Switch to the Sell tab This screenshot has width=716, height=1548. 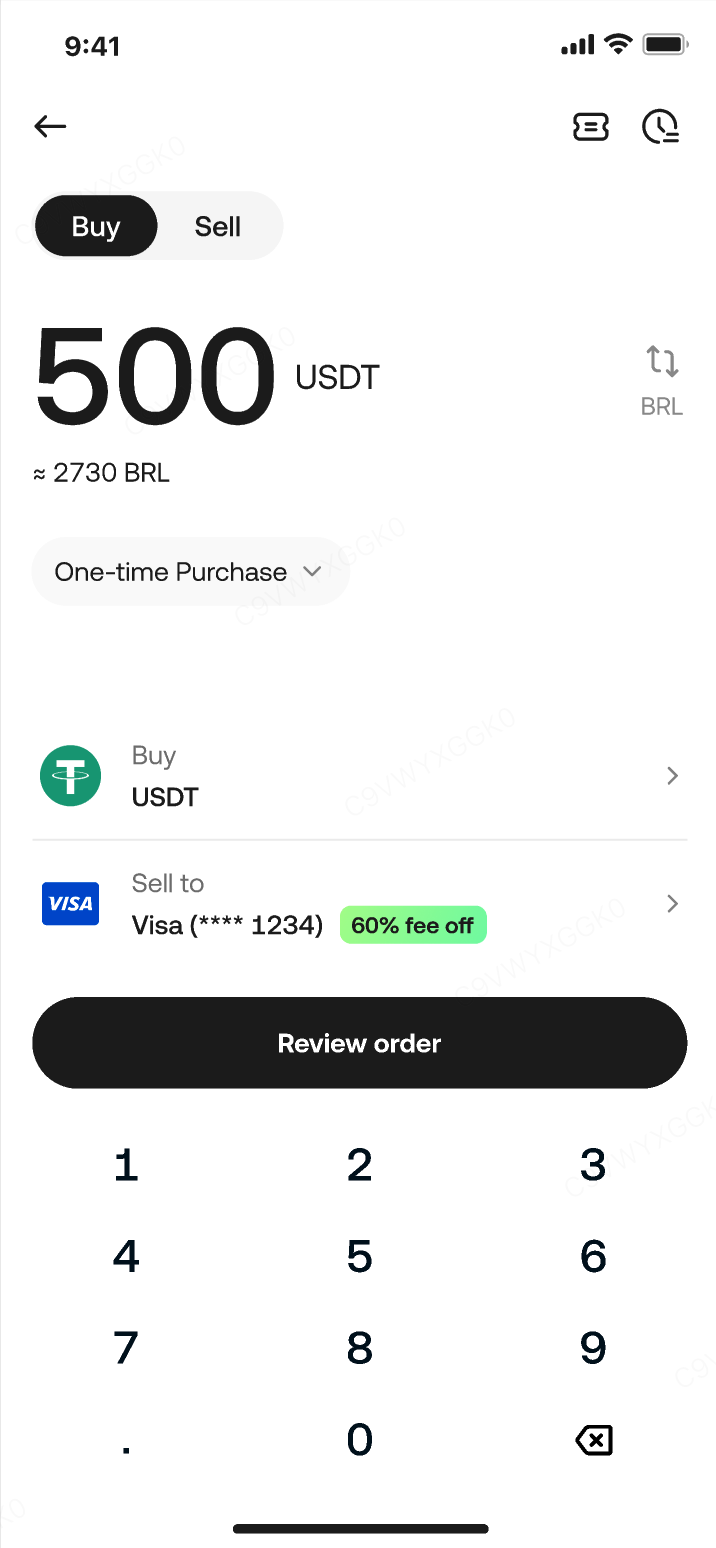(x=218, y=227)
